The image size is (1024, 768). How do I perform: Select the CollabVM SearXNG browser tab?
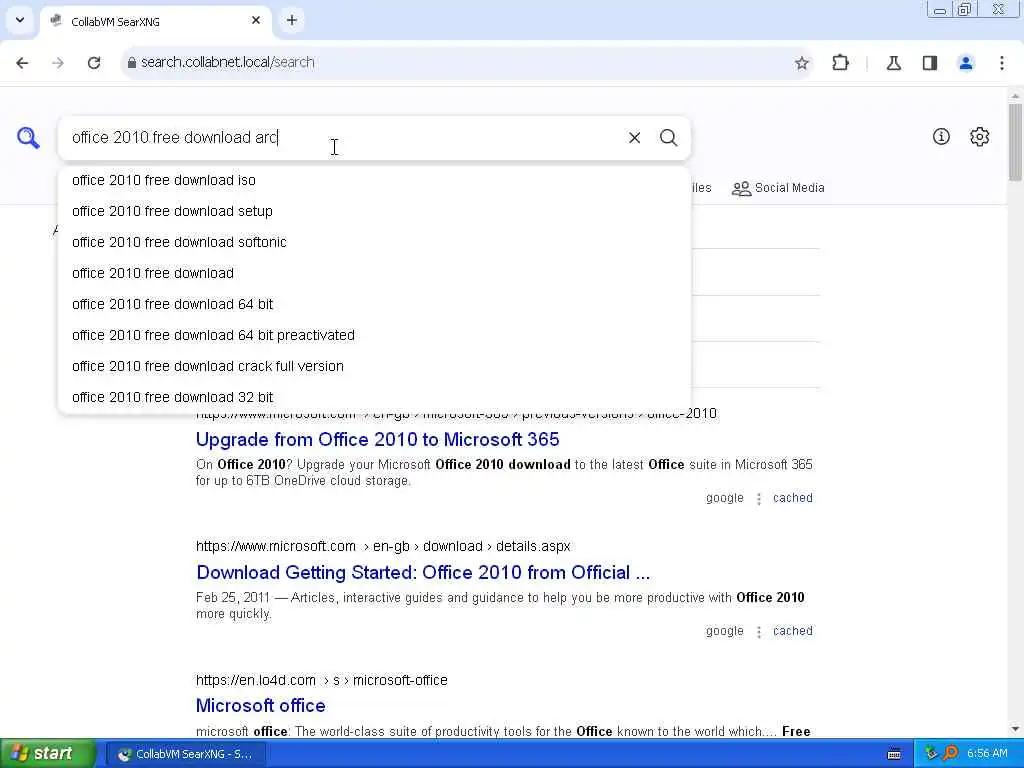[x=157, y=22]
